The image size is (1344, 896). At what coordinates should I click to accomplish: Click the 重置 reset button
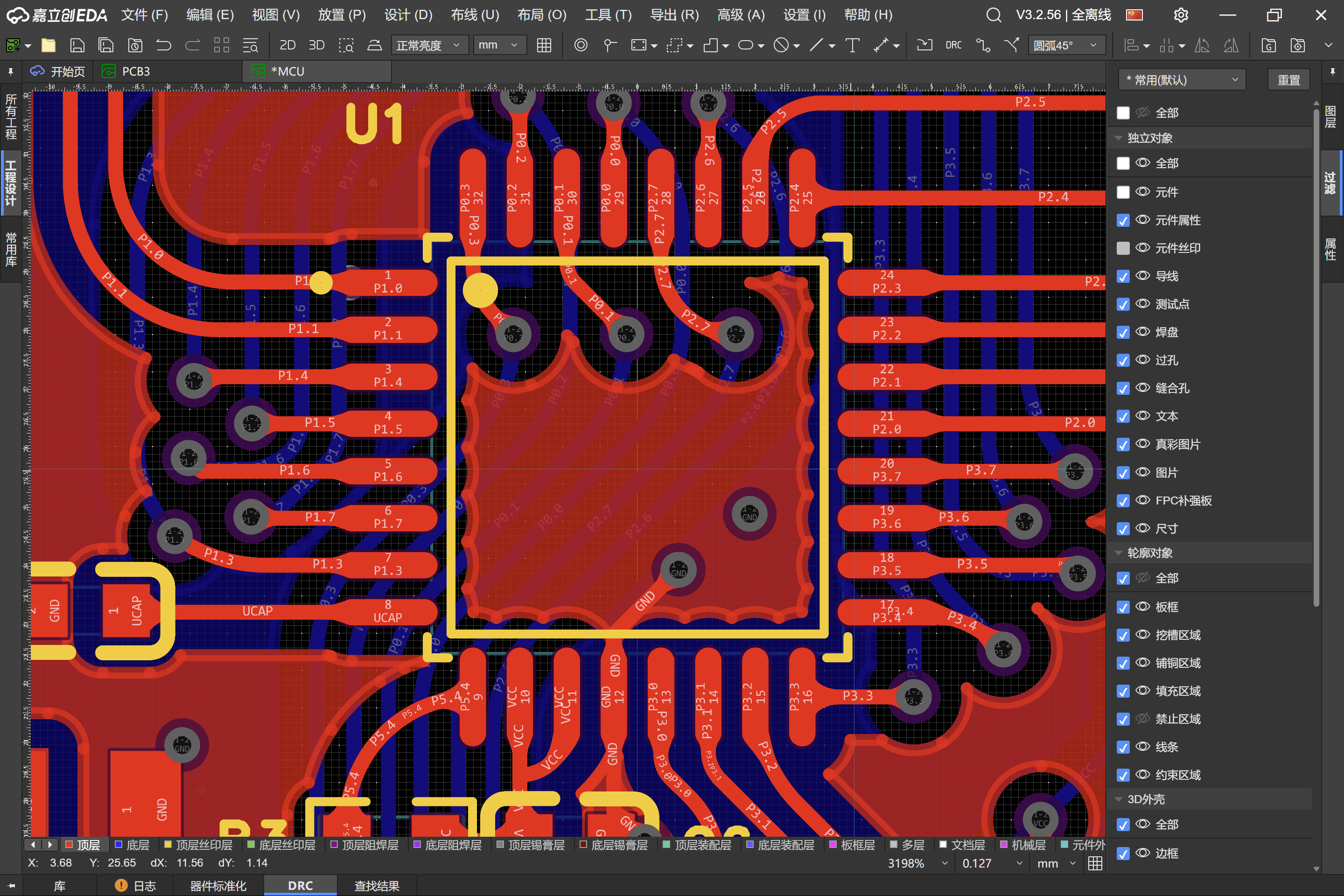pos(1288,80)
